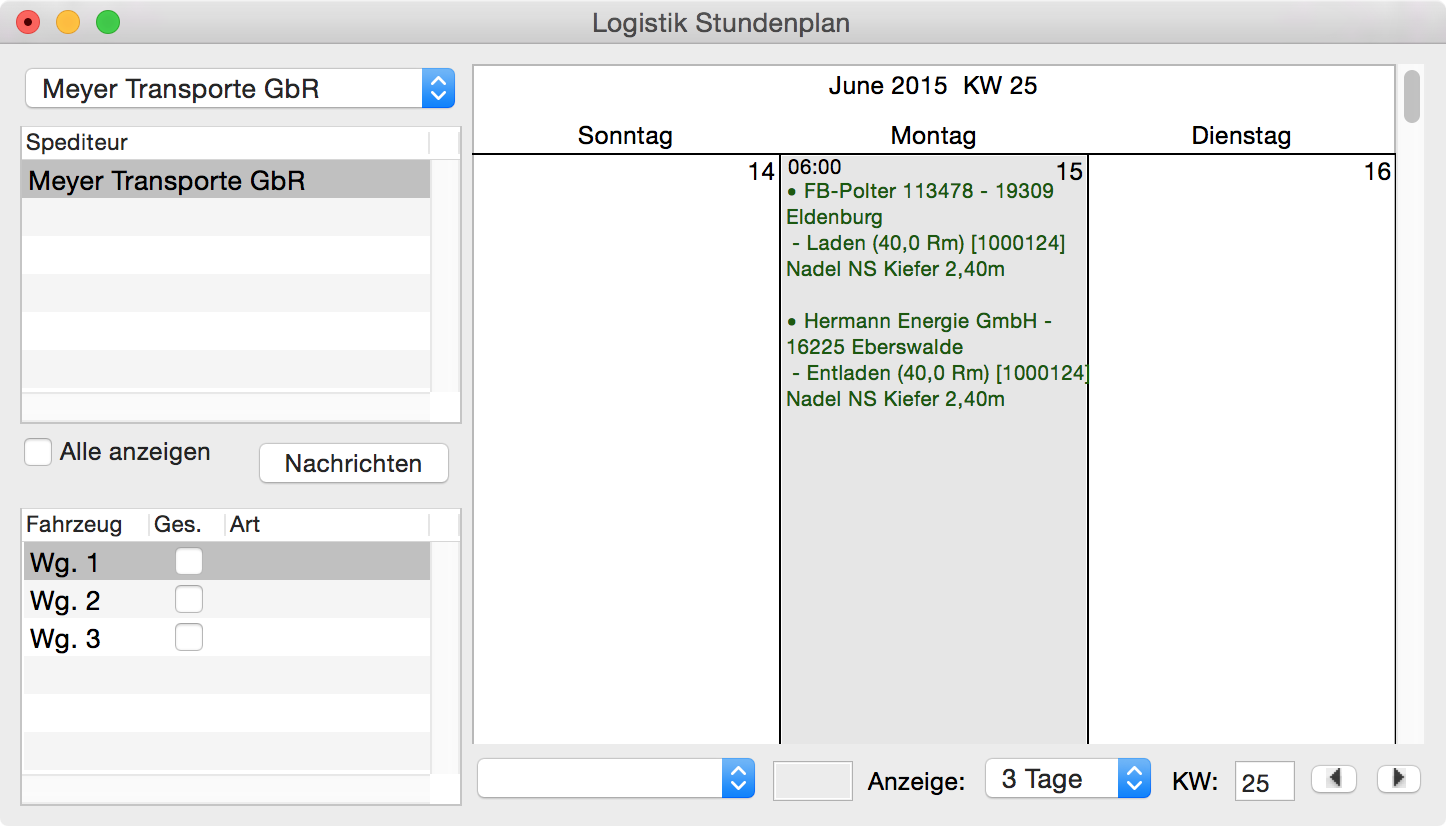Select vehicle Wg. 2 in the list
This screenshot has width=1446, height=826.
[x=66, y=601]
